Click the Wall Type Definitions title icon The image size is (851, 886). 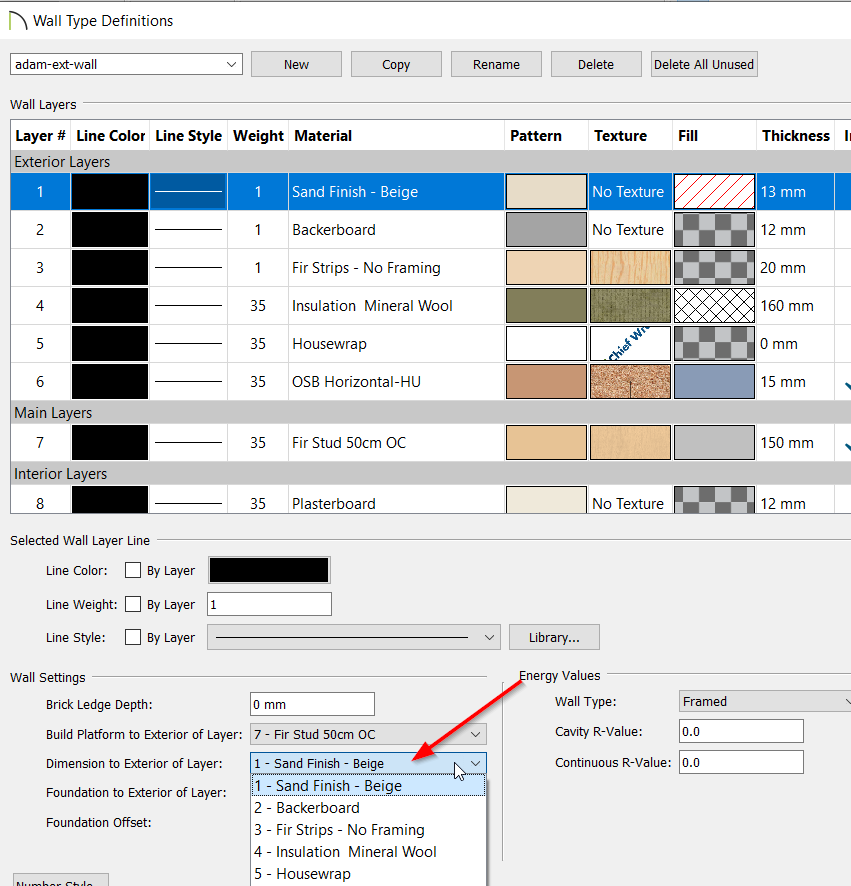click(18, 21)
